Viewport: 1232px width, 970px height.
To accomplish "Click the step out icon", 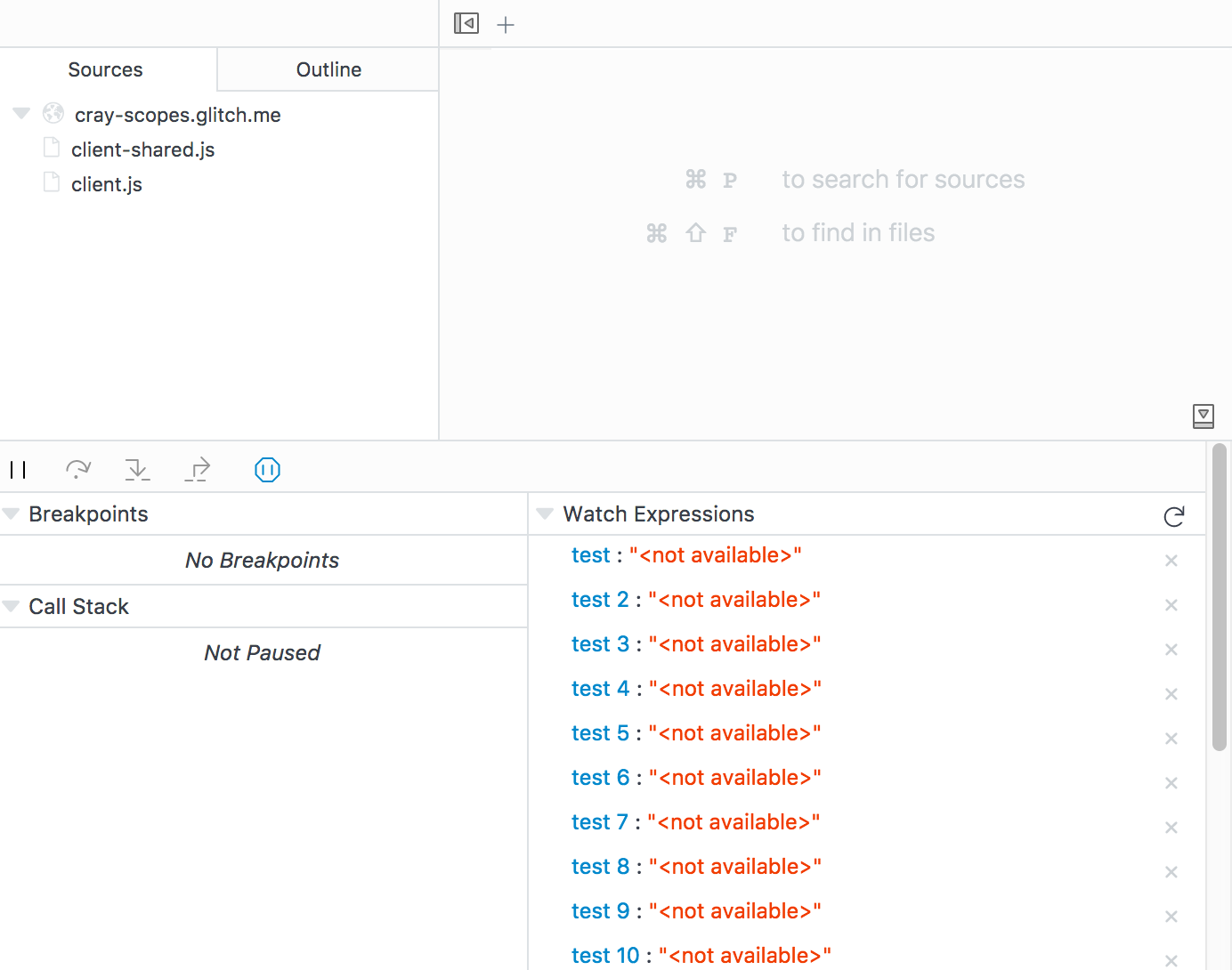I will click(x=198, y=469).
